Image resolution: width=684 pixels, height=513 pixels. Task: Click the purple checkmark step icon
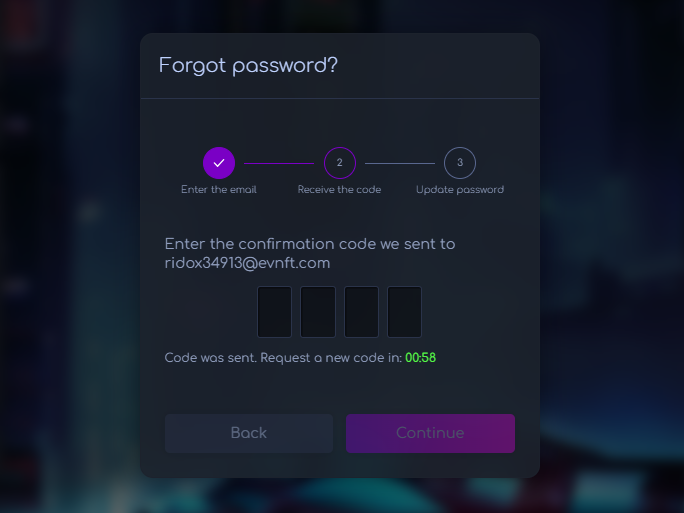[219, 162]
